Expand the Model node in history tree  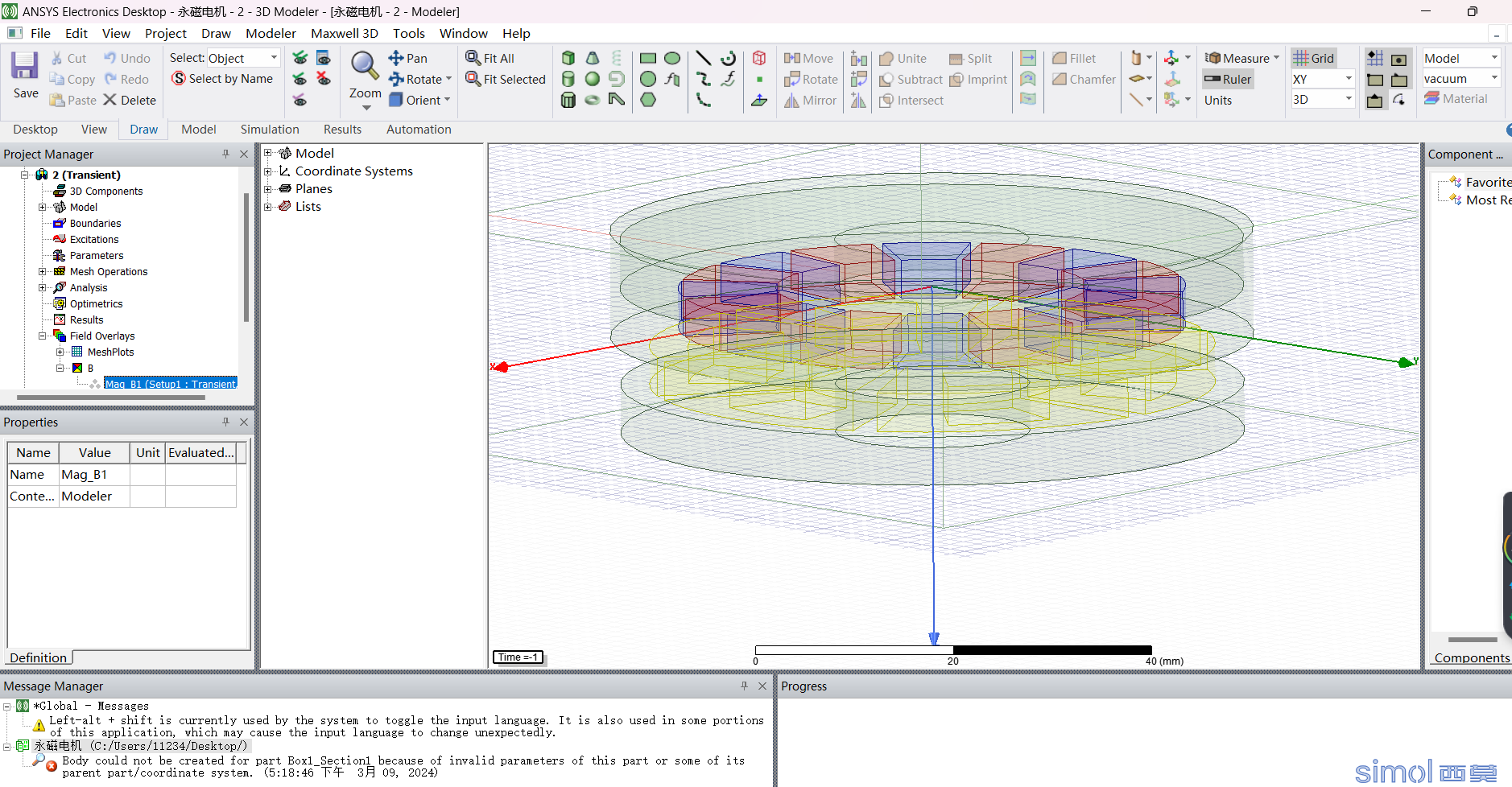(x=268, y=153)
